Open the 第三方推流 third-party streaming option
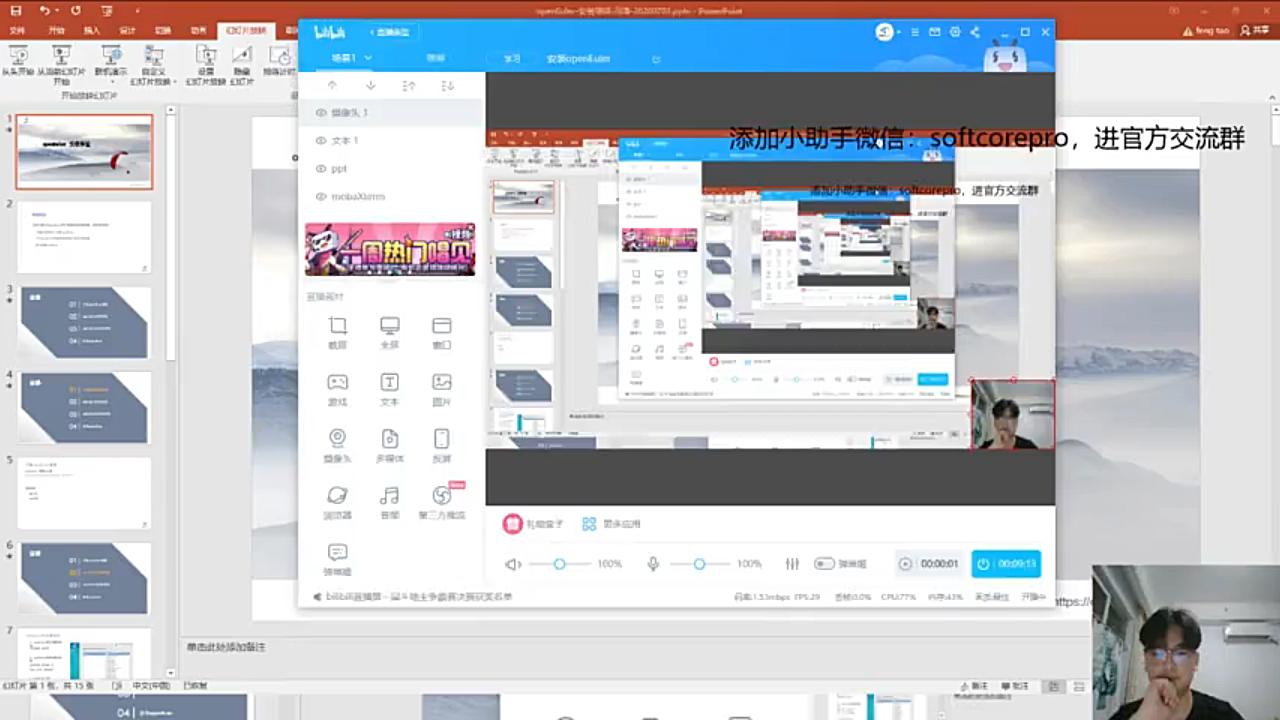This screenshot has height=720, width=1280. 442,500
